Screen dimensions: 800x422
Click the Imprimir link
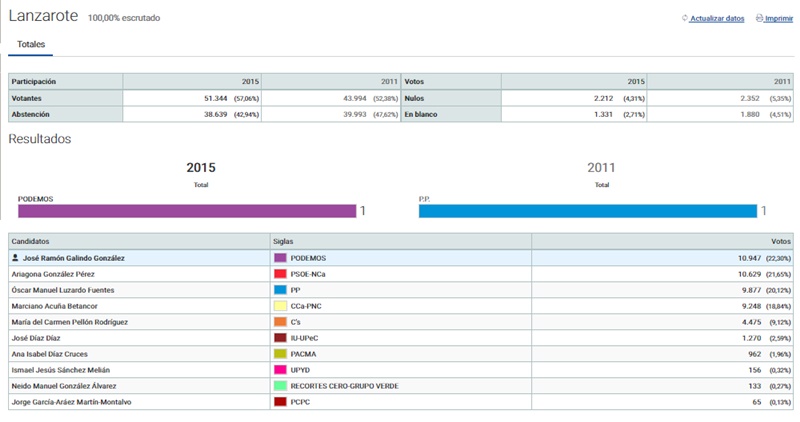coord(779,19)
